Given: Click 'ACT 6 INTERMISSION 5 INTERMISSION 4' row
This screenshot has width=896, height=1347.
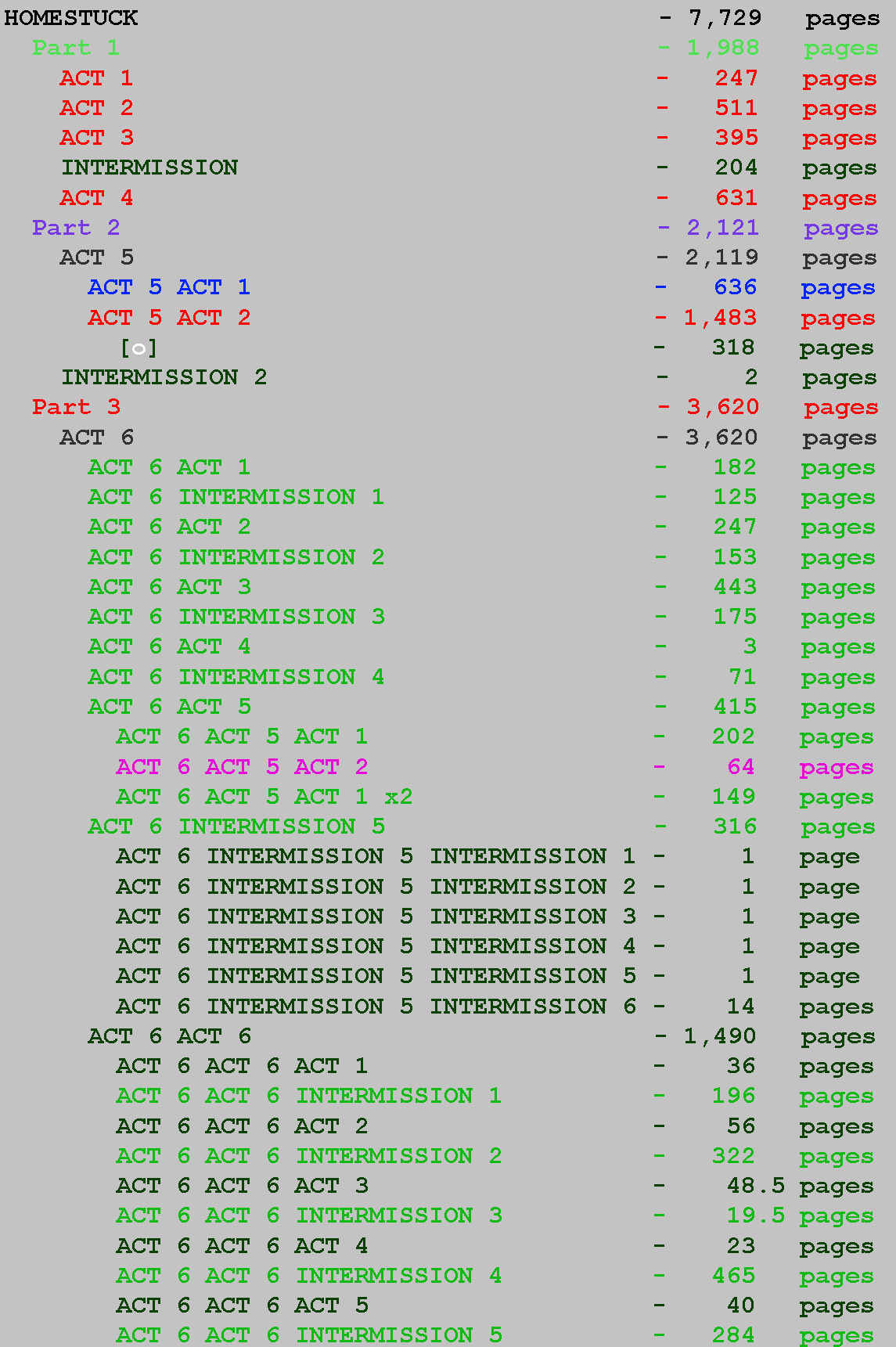Looking at the screenshot, I should click(376, 946).
